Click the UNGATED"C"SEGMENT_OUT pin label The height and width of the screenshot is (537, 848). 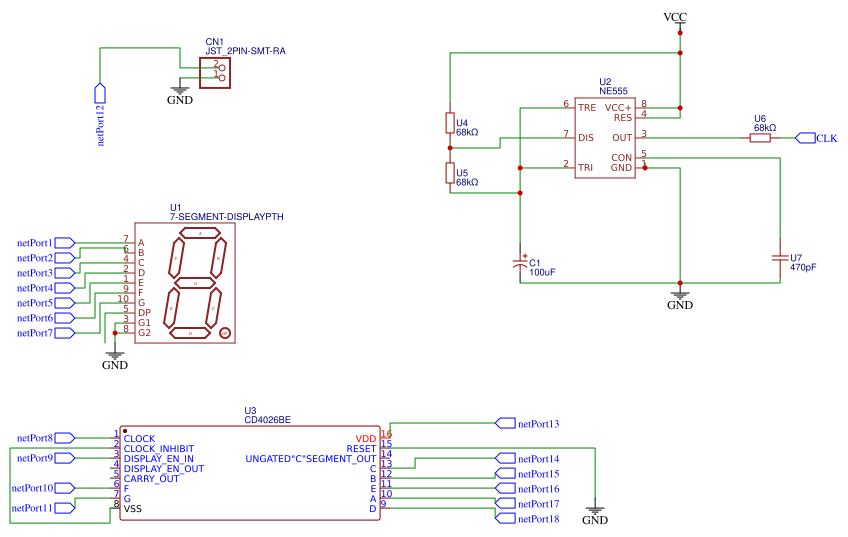point(310,459)
